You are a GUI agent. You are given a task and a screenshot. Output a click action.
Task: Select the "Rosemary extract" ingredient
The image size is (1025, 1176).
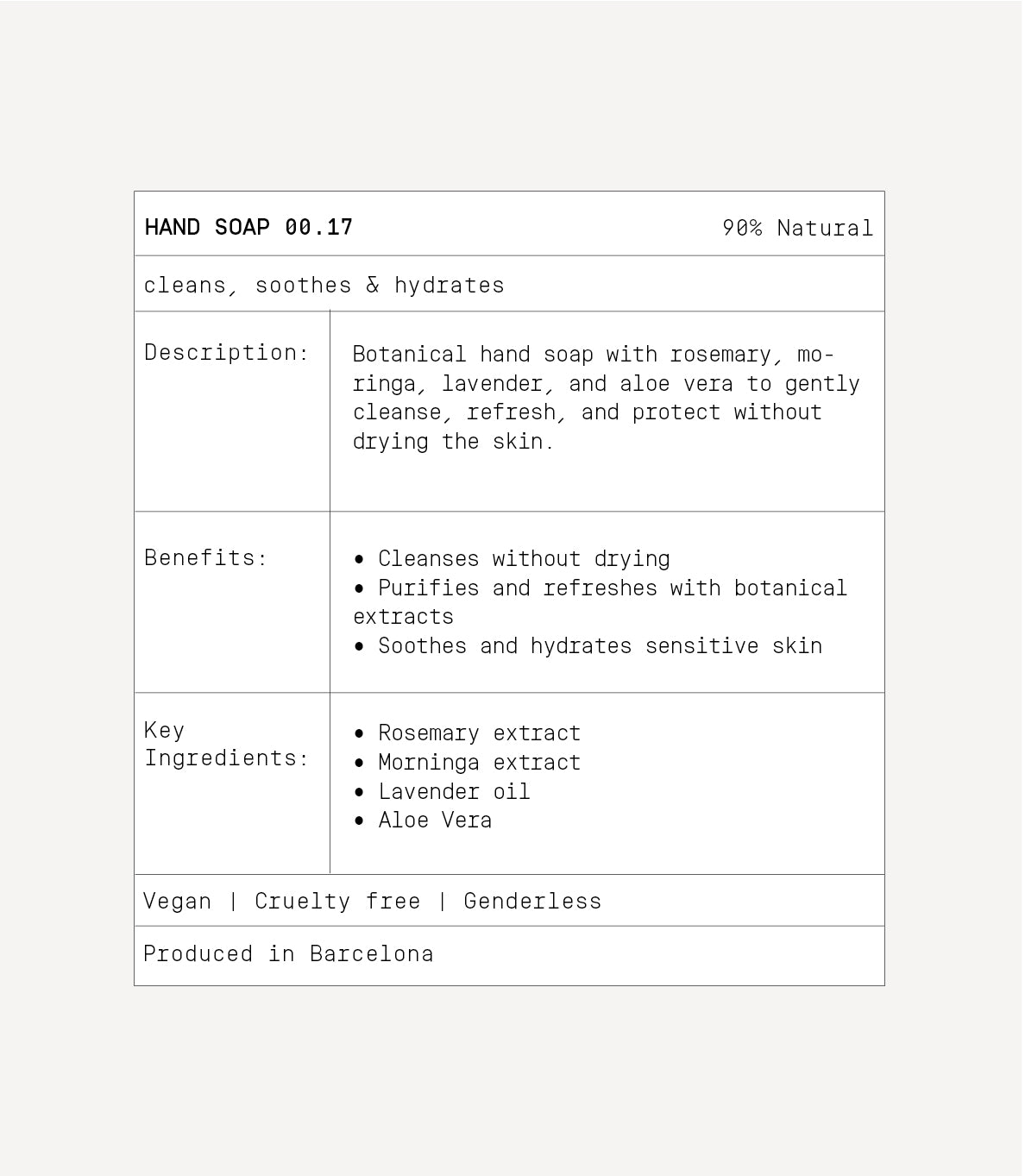[479, 733]
